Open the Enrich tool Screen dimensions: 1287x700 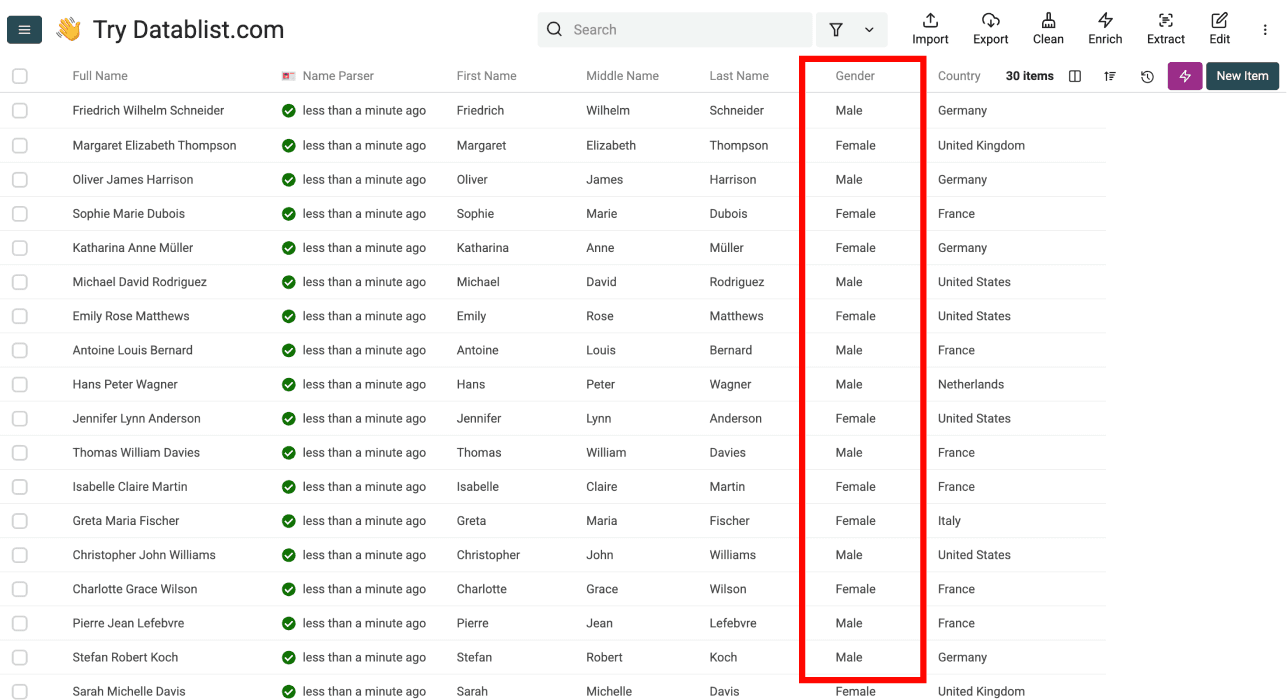click(1105, 28)
